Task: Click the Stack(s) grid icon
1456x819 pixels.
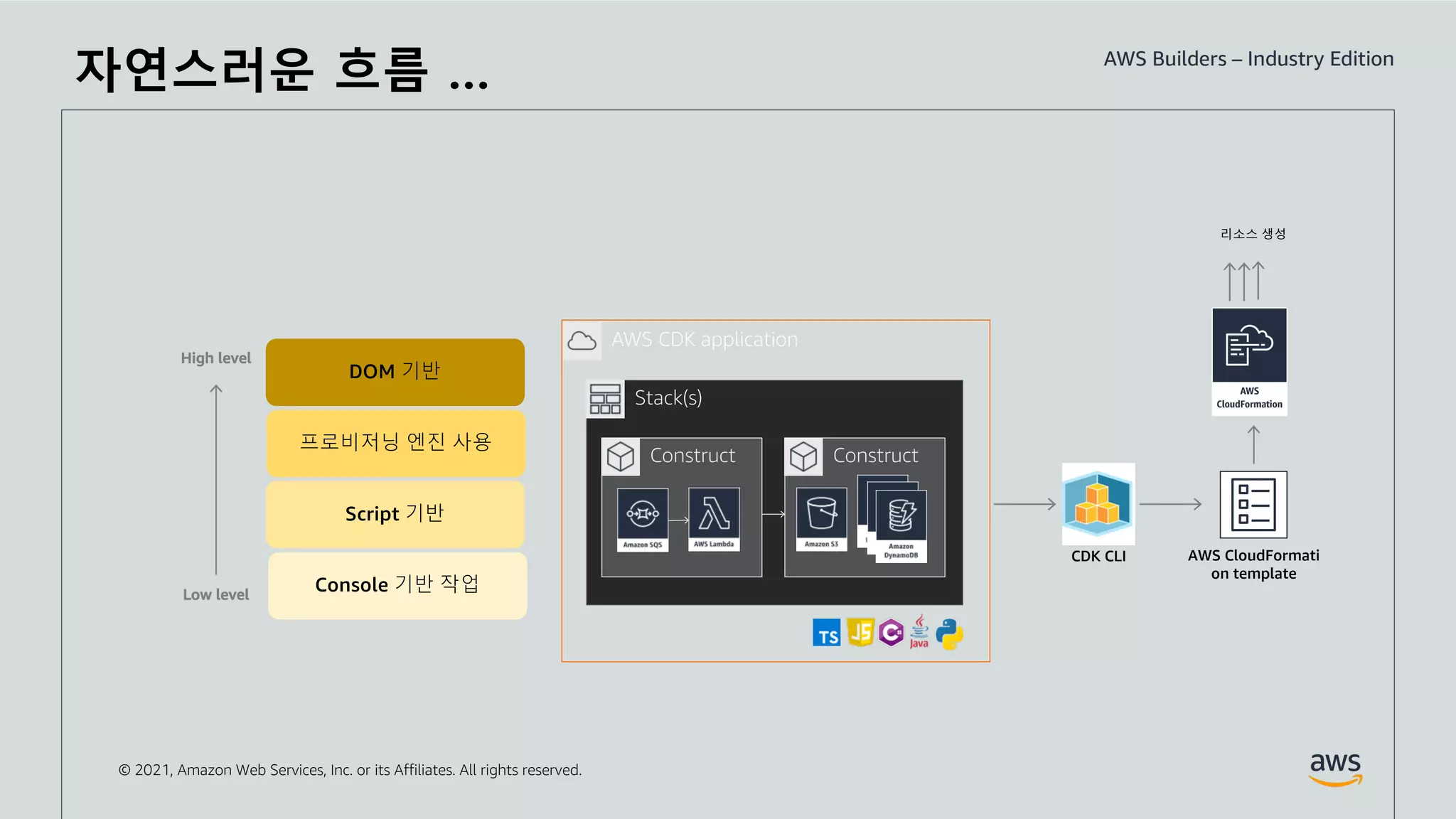Action: pos(605,399)
